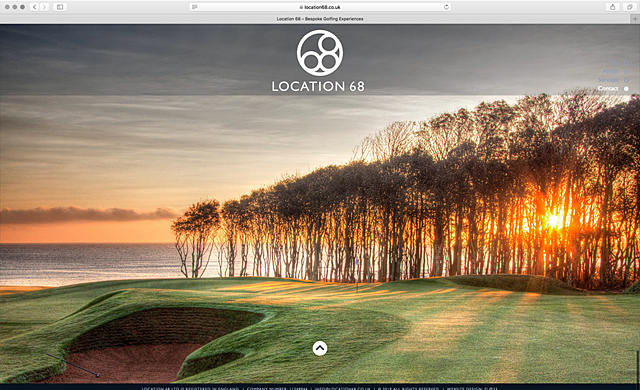
Task: Show the Safari sidebar
Action: coord(60,7)
